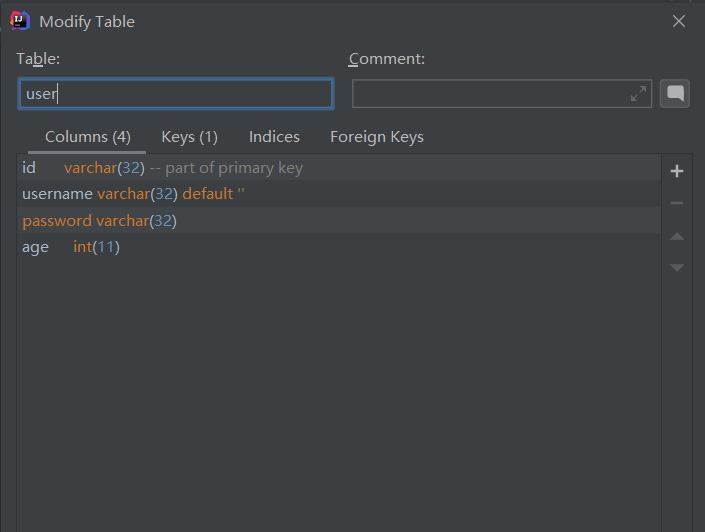Add a new column with the plus icon
Image resolution: width=705 pixels, height=532 pixels.
677,171
